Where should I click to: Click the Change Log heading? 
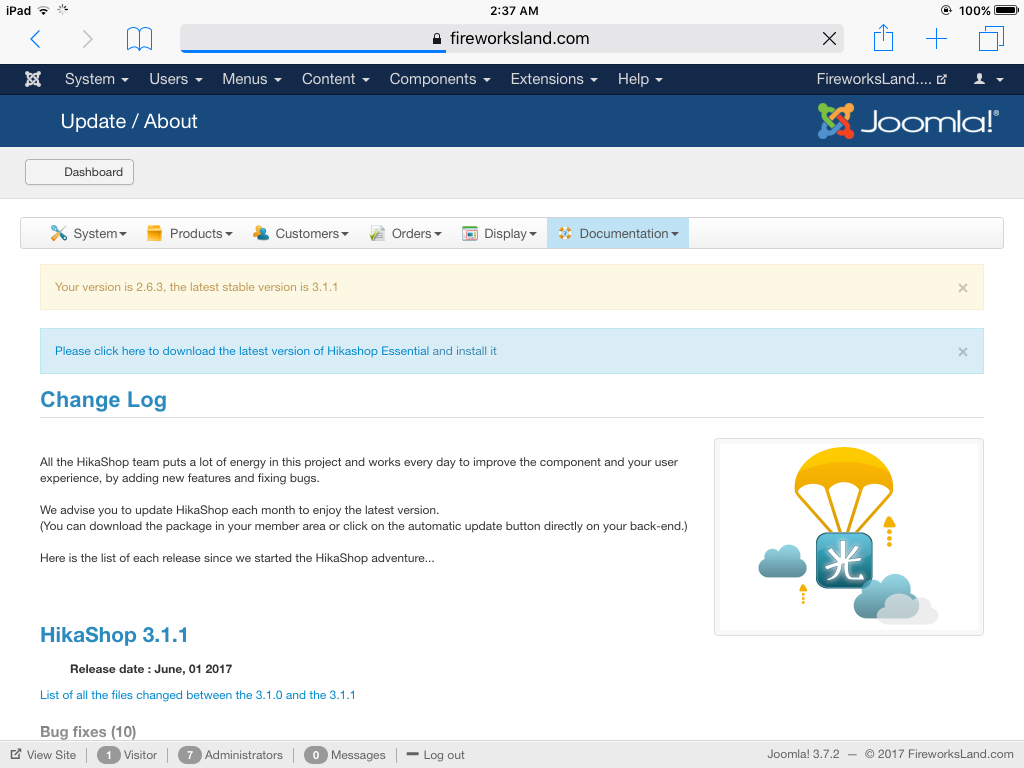[103, 400]
